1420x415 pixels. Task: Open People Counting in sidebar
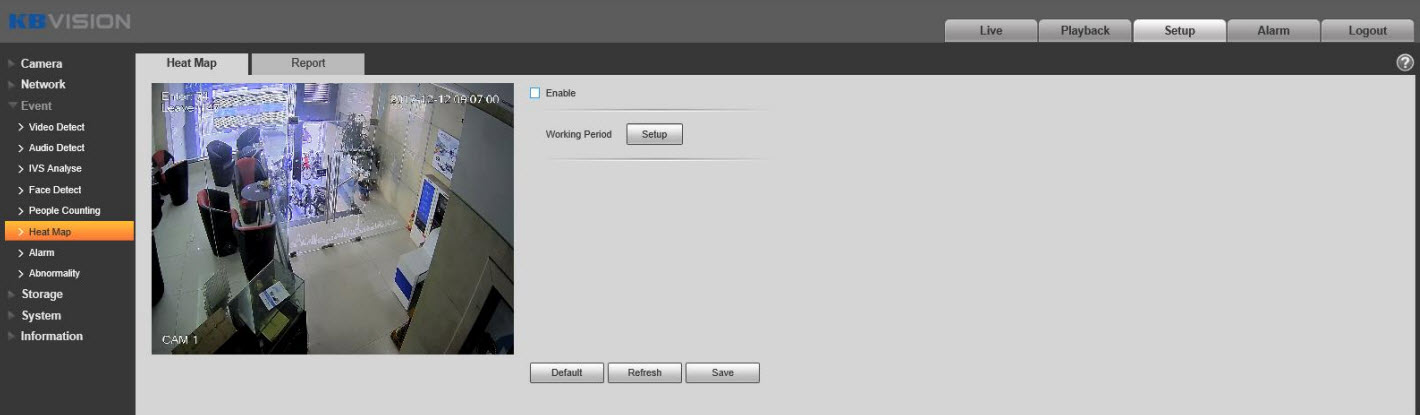tap(64, 211)
